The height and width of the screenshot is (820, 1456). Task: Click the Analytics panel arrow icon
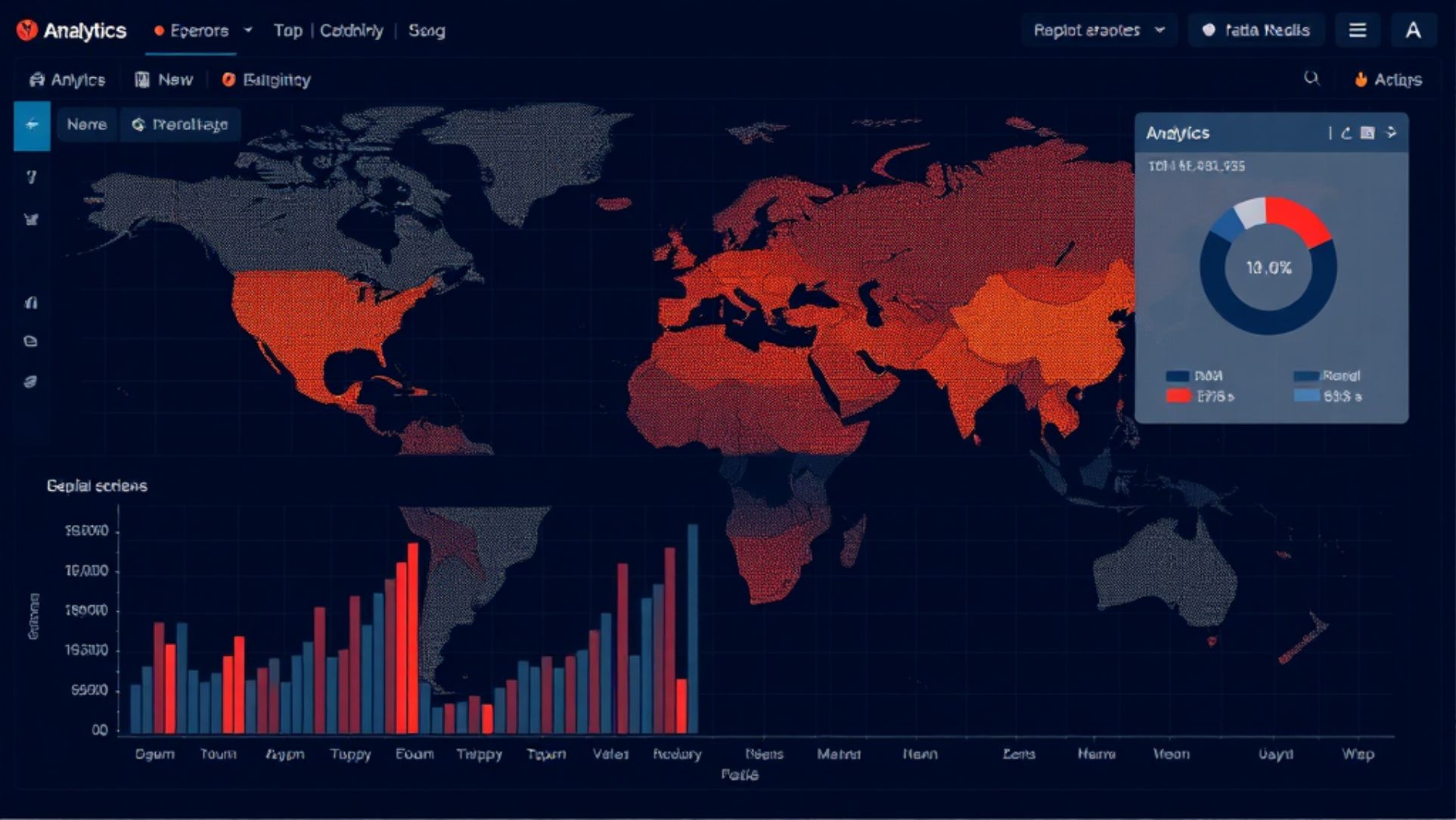click(1390, 133)
